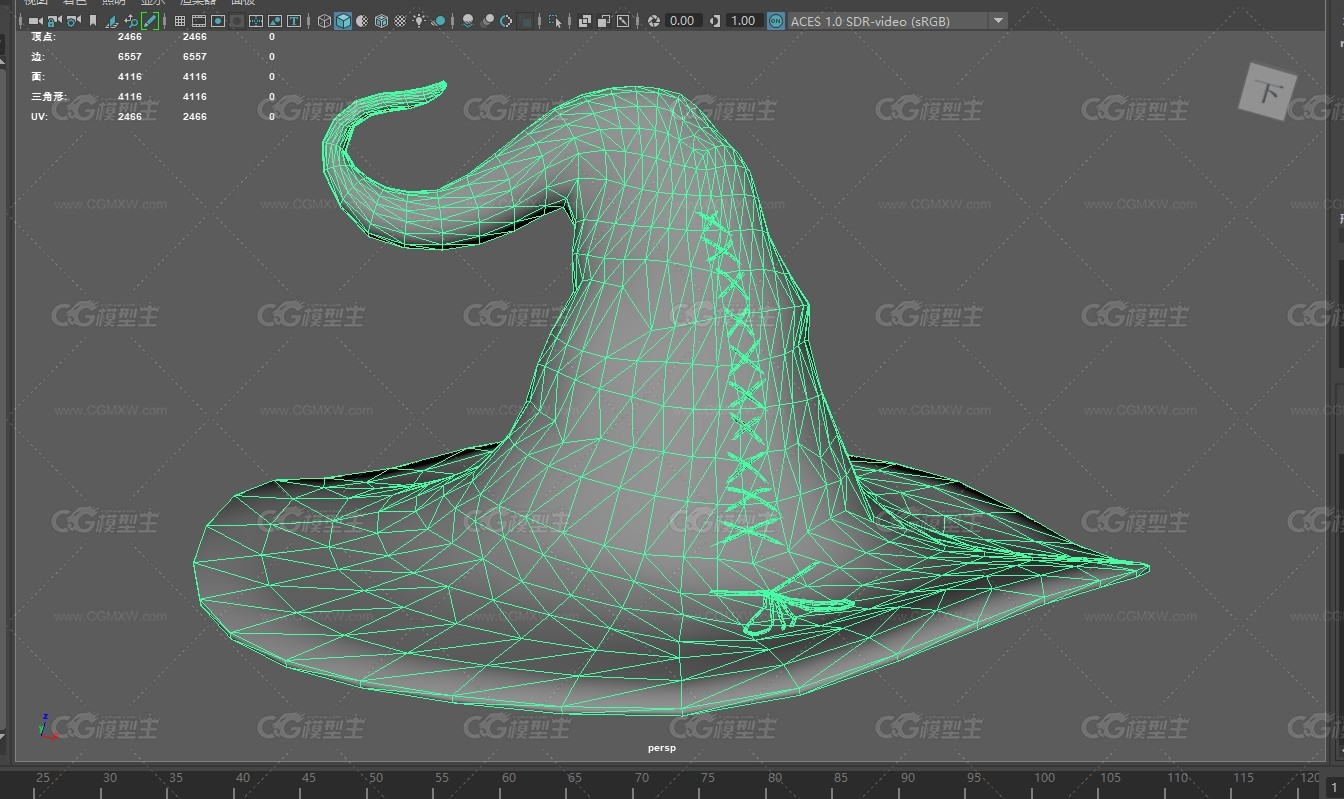Click the Select Camera icon
The width and height of the screenshot is (1344, 799).
pos(35,20)
